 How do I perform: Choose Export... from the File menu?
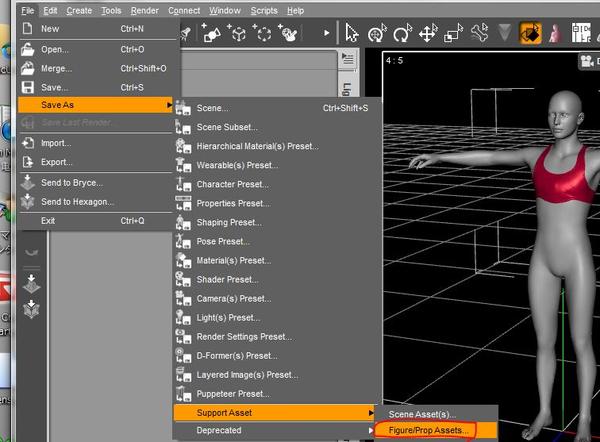96,162
